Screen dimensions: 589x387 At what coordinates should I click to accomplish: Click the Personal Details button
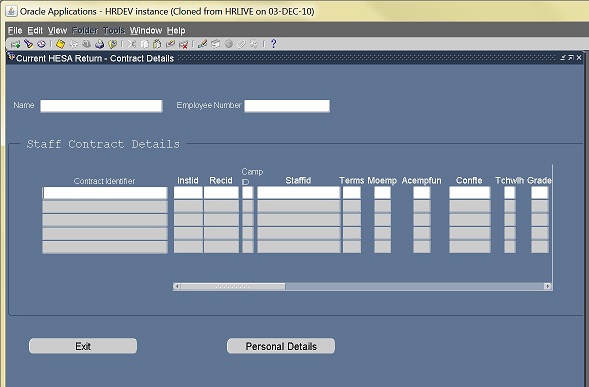point(281,346)
